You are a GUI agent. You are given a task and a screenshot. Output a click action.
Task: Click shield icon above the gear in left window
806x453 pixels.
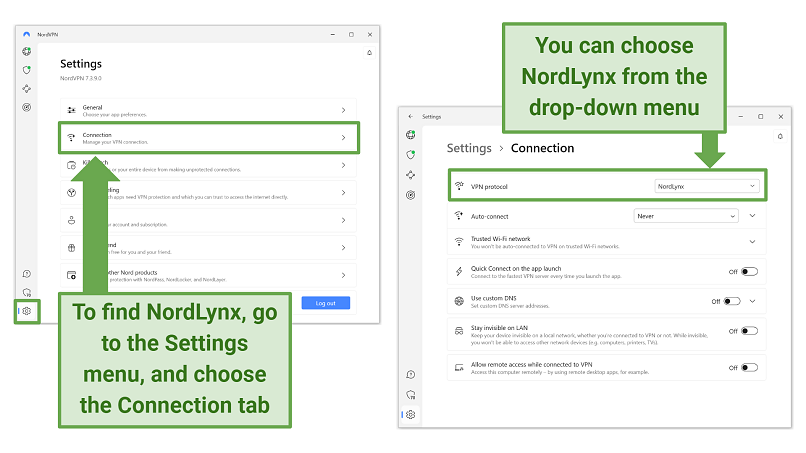coord(27,293)
